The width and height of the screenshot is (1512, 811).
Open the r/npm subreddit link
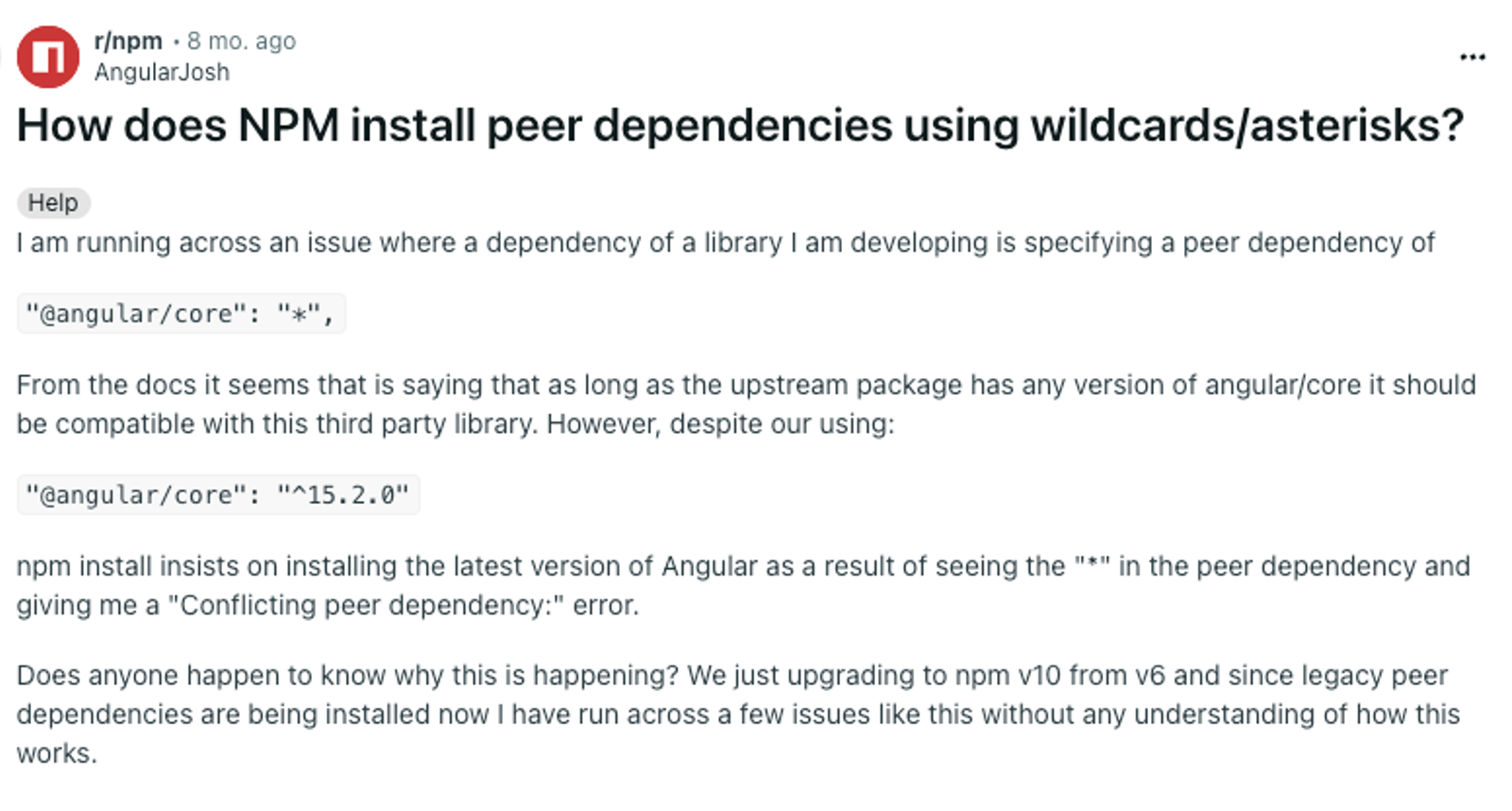coord(129,41)
